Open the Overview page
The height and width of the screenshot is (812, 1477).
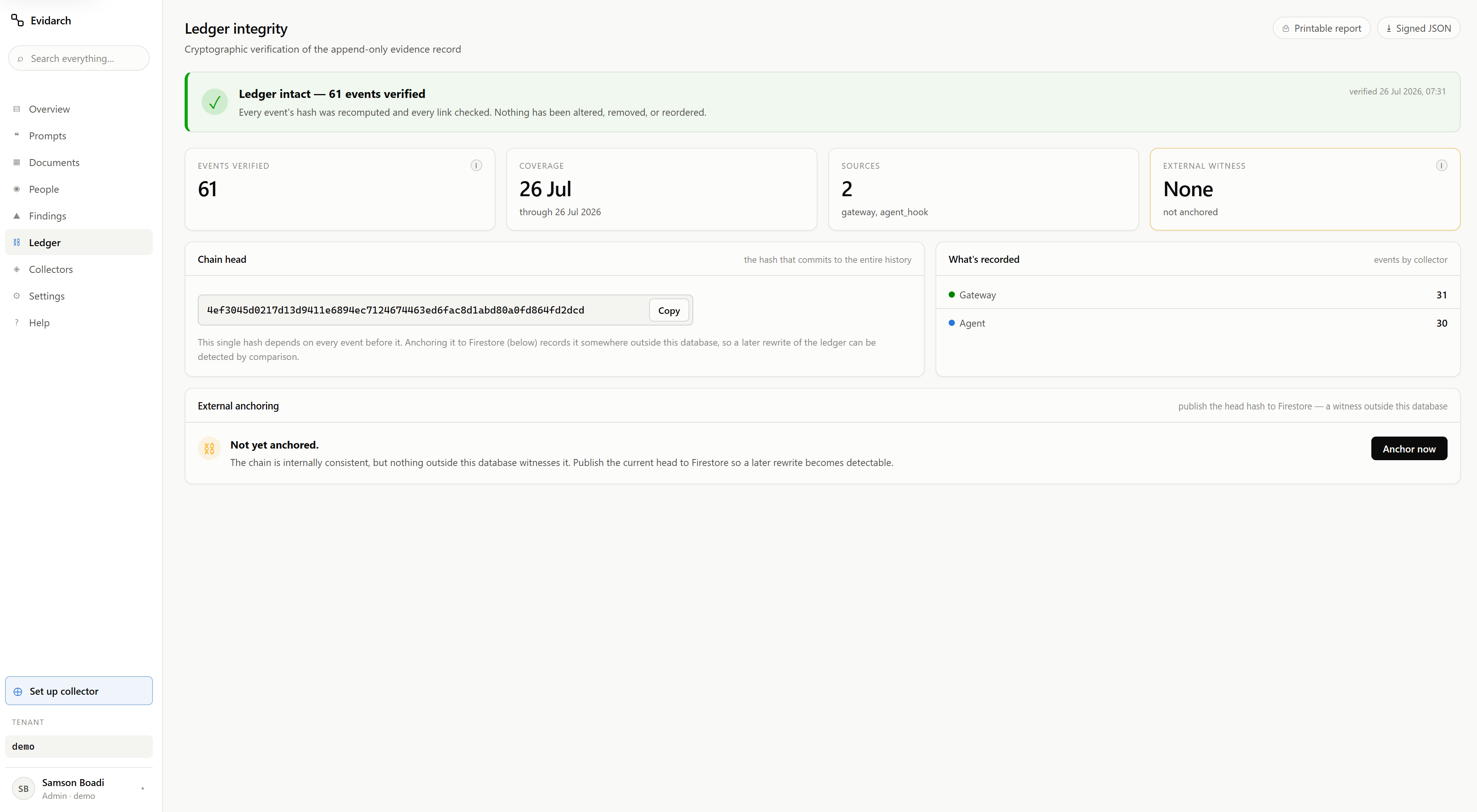pyautogui.click(x=79, y=109)
